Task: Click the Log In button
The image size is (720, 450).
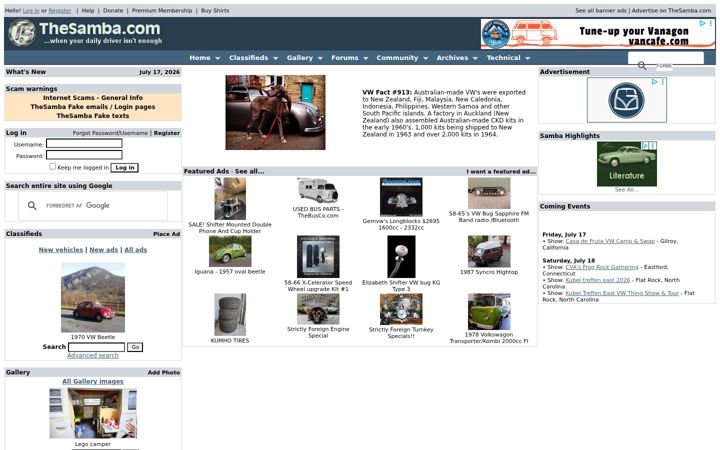Action: (124, 168)
